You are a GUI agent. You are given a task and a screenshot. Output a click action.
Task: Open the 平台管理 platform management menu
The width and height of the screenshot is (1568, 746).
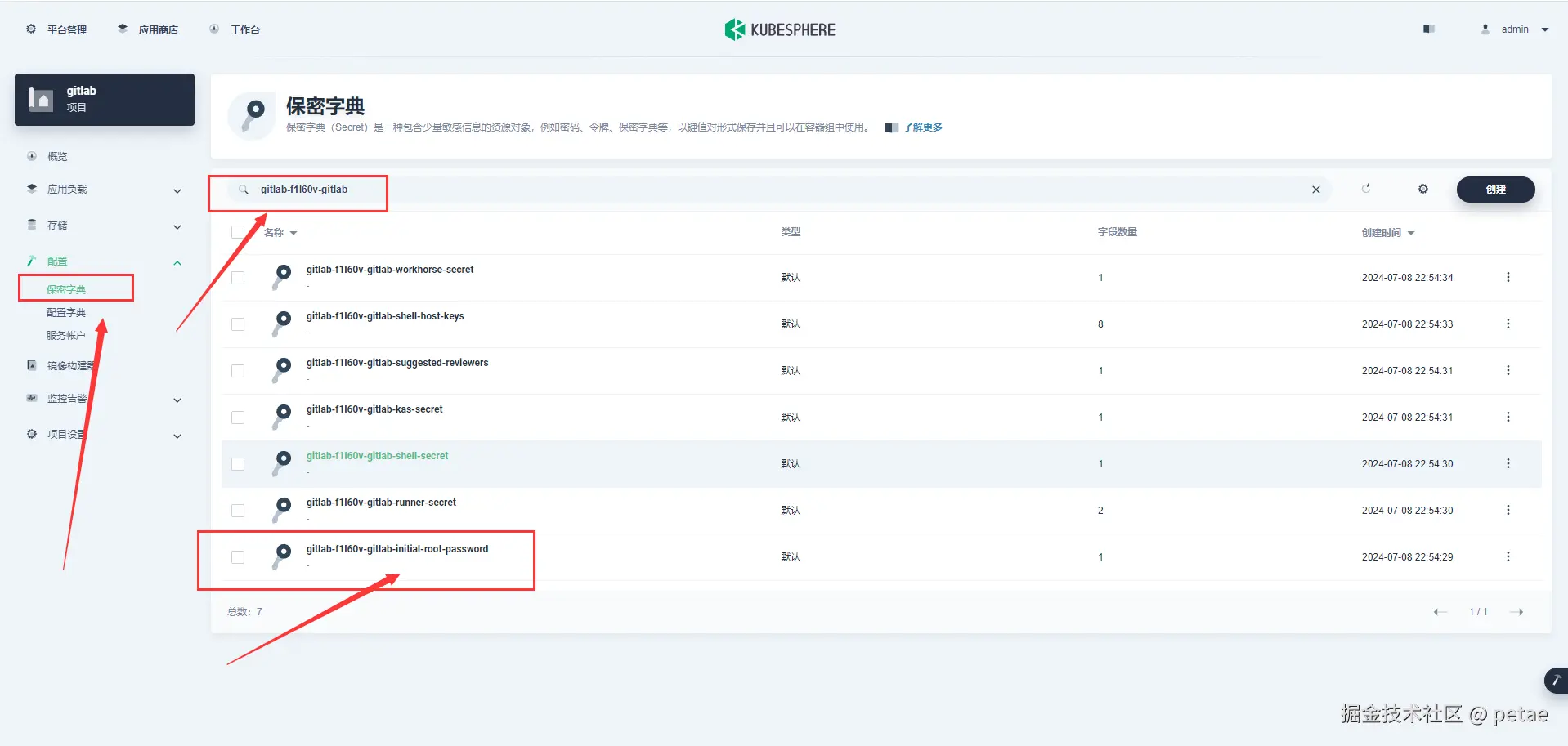(56, 29)
